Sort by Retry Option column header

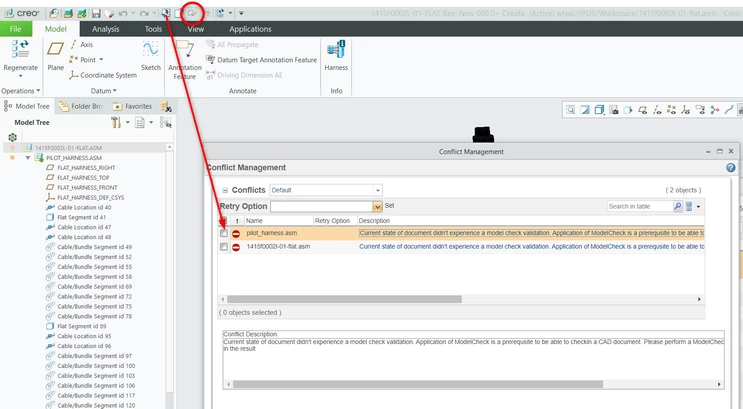point(335,221)
